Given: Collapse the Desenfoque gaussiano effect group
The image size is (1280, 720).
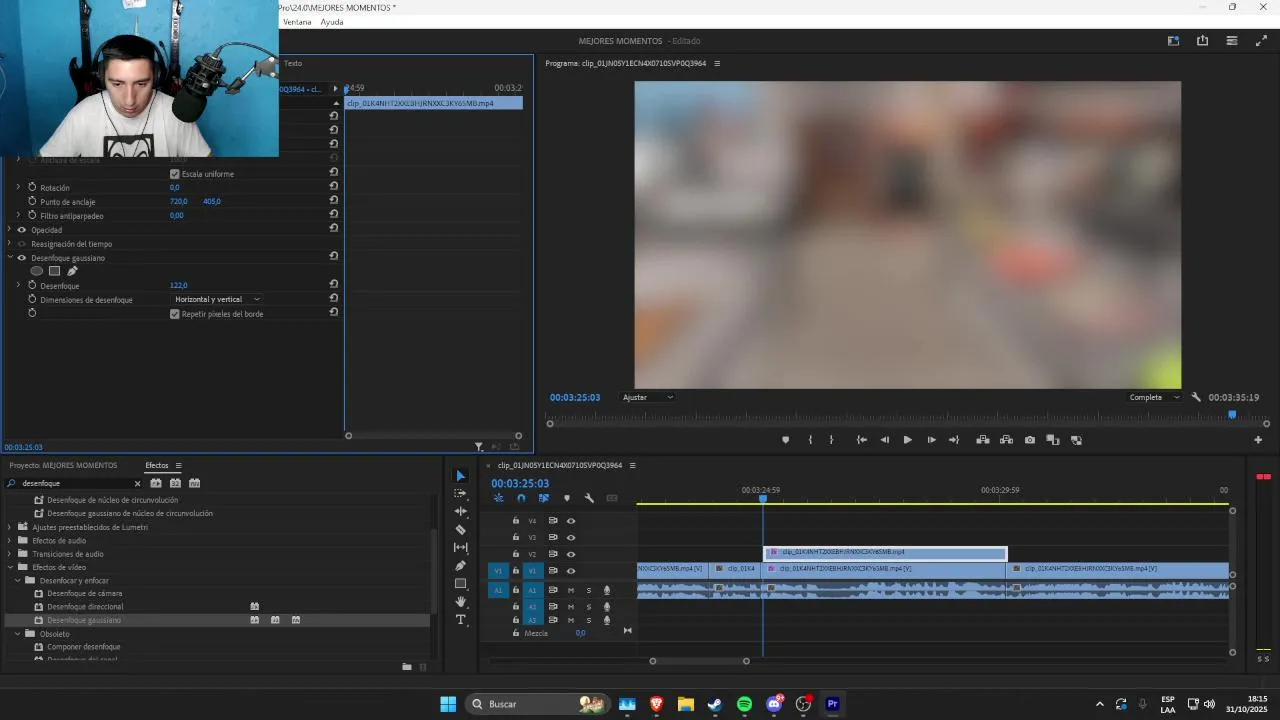Looking at the screenshot, I should 9,258.
